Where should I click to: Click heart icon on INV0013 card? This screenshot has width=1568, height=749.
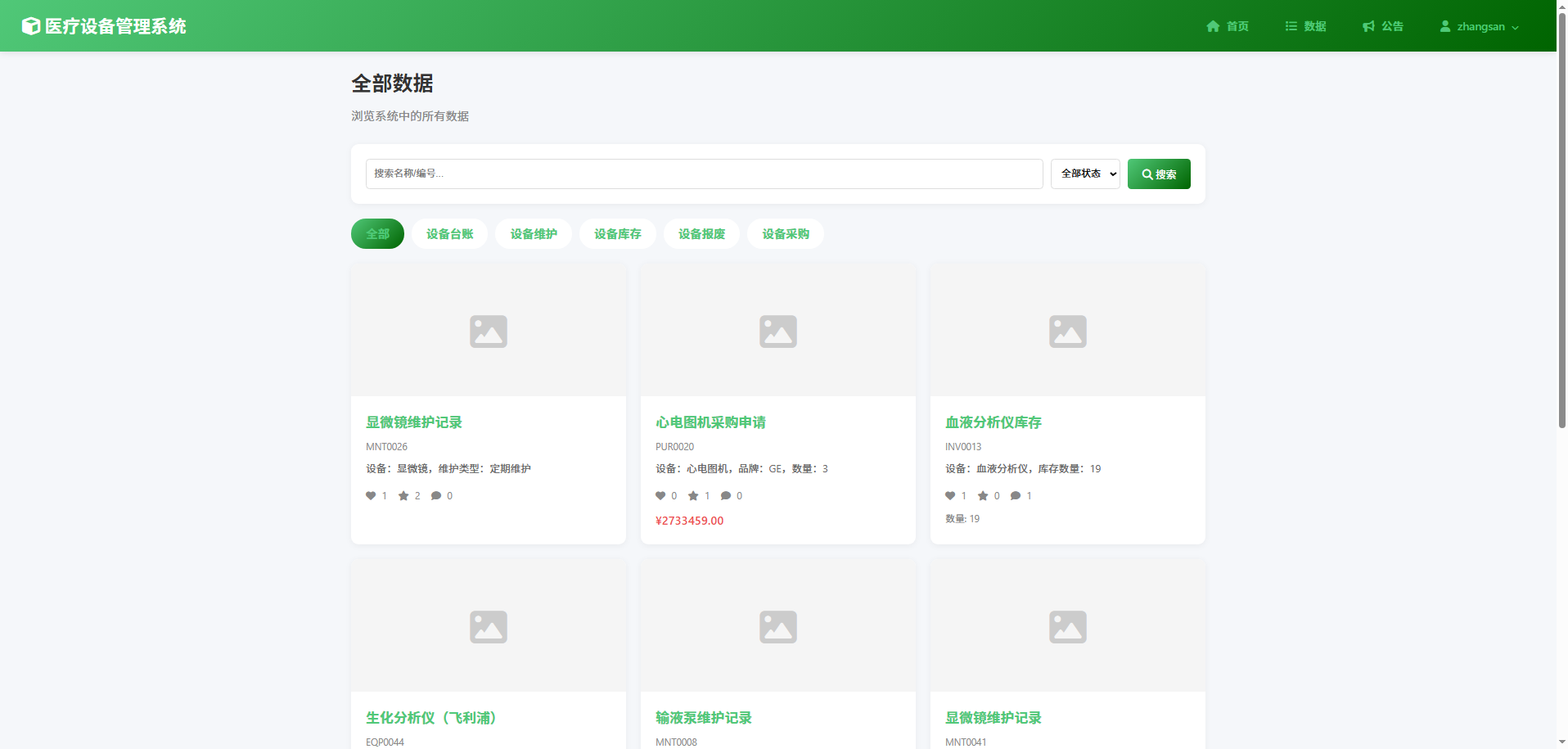pos(950,496)
